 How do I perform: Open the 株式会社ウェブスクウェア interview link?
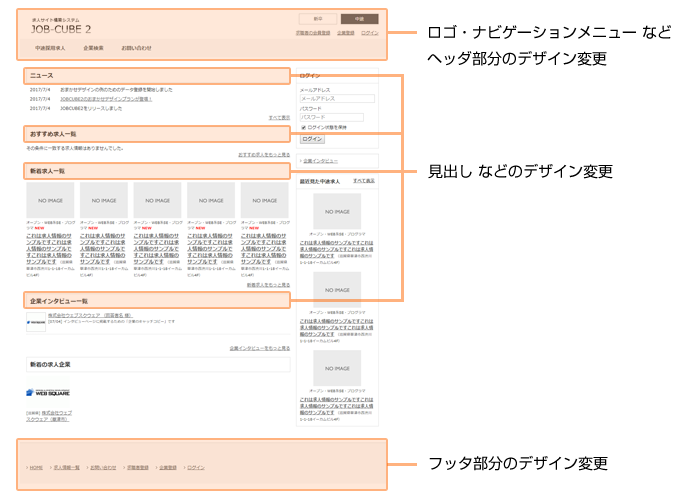90,315
